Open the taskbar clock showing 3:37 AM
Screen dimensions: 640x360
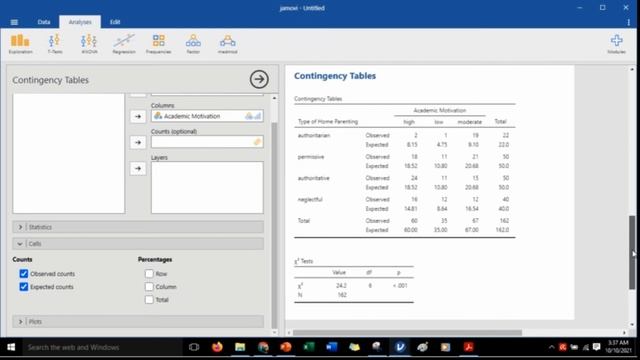[x=618, y=347]
